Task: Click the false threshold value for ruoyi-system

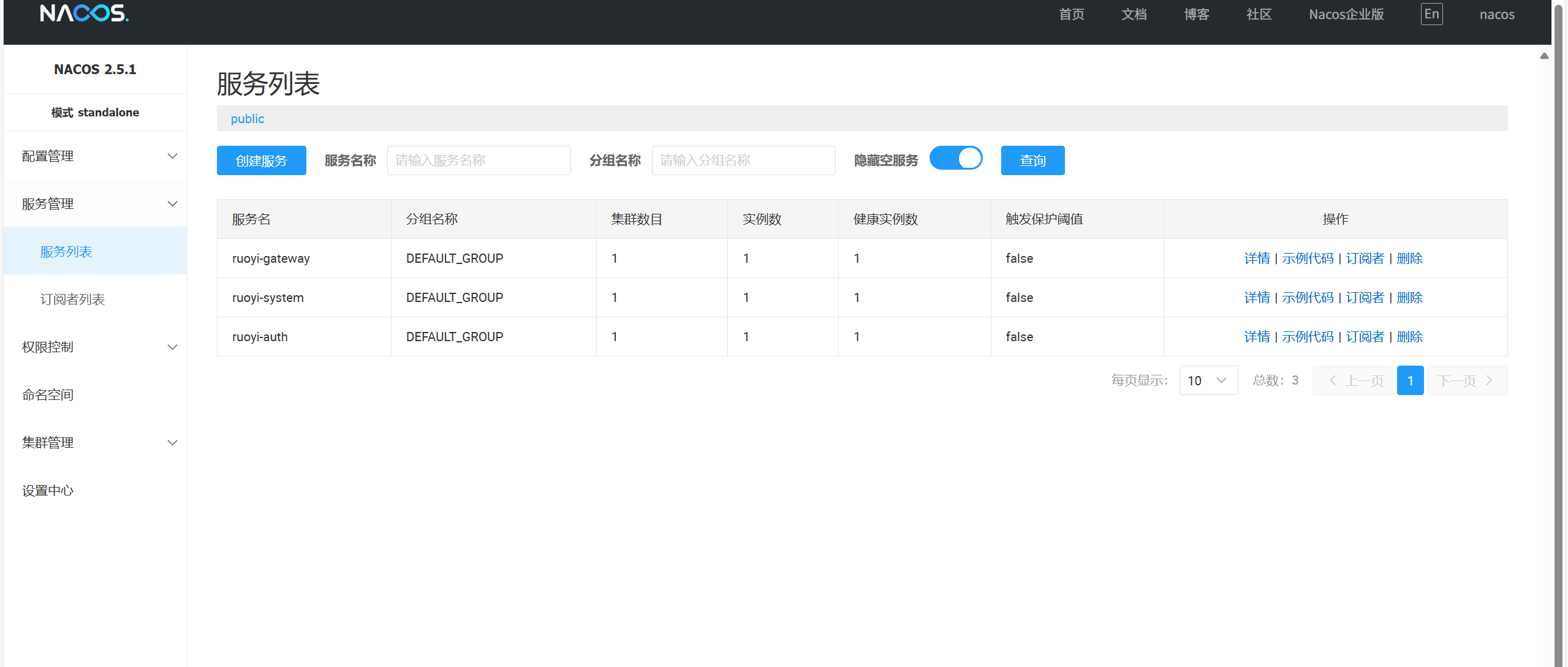Action: pos(1020,298)
